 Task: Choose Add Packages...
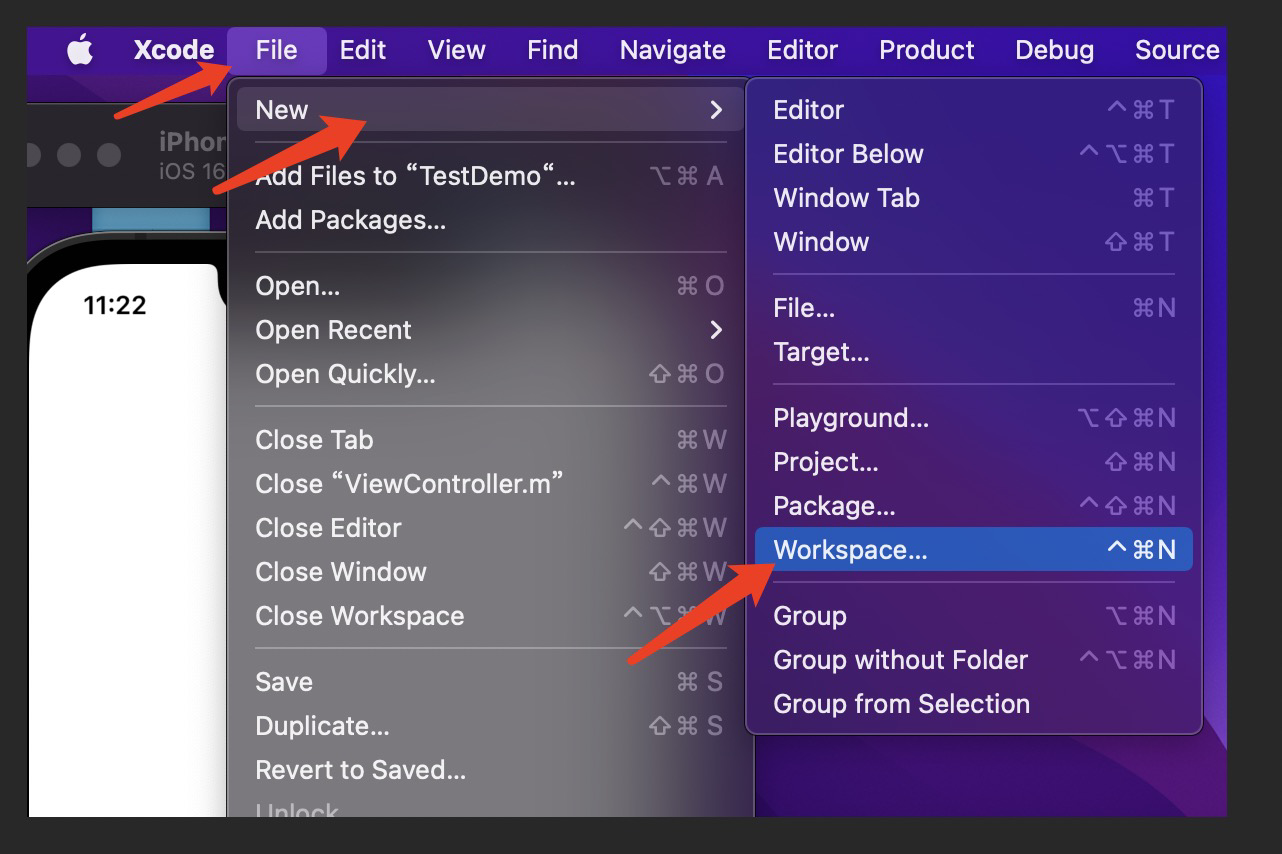[x=490, y=220]
